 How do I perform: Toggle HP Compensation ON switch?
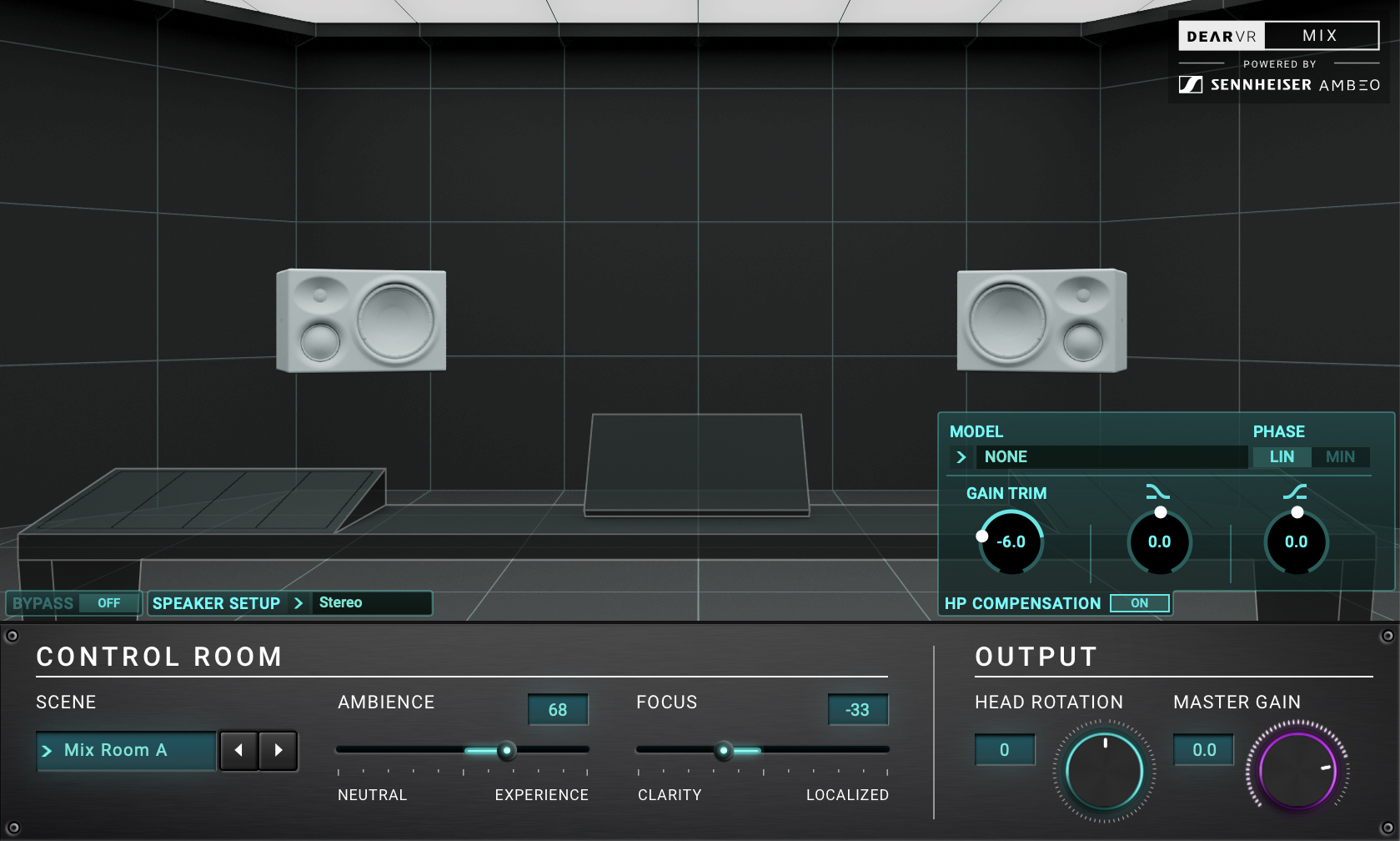1139,603
